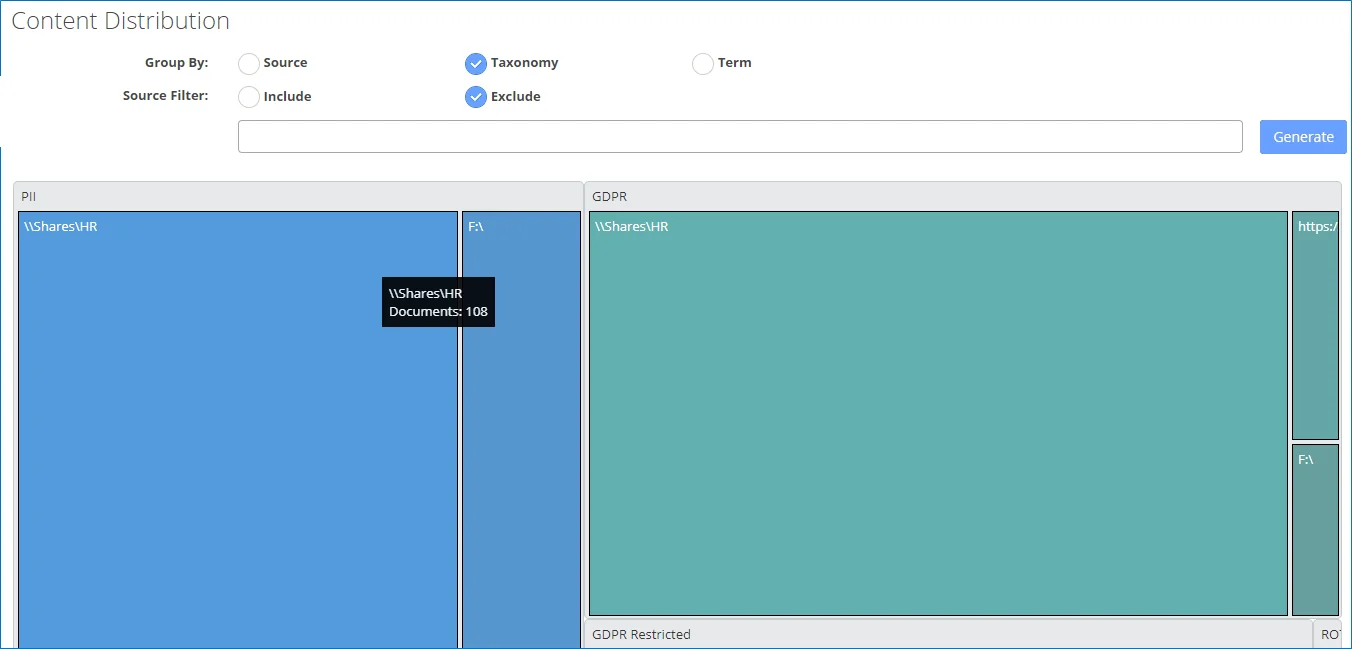Click the source filter text field
The width and height of the screenshot is (1352, 649).
(740, 137)
